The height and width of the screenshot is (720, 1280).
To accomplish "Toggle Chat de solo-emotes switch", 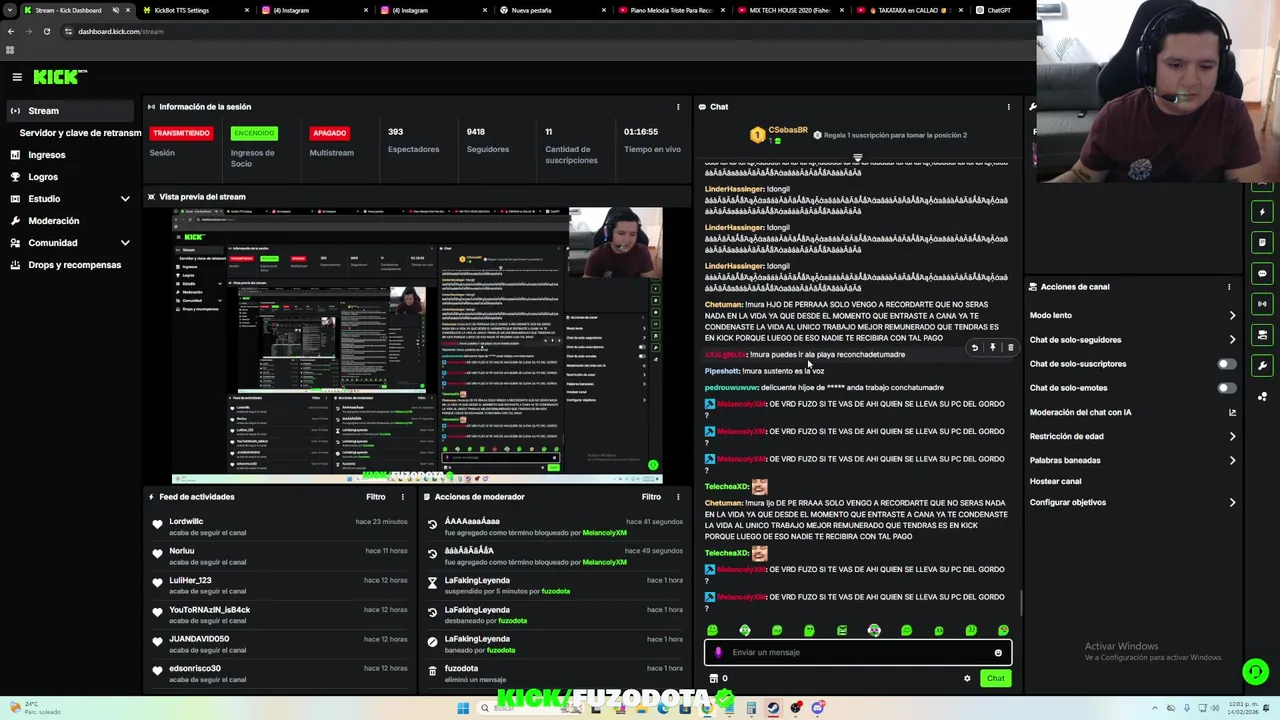I will (x=1226, y=388).
